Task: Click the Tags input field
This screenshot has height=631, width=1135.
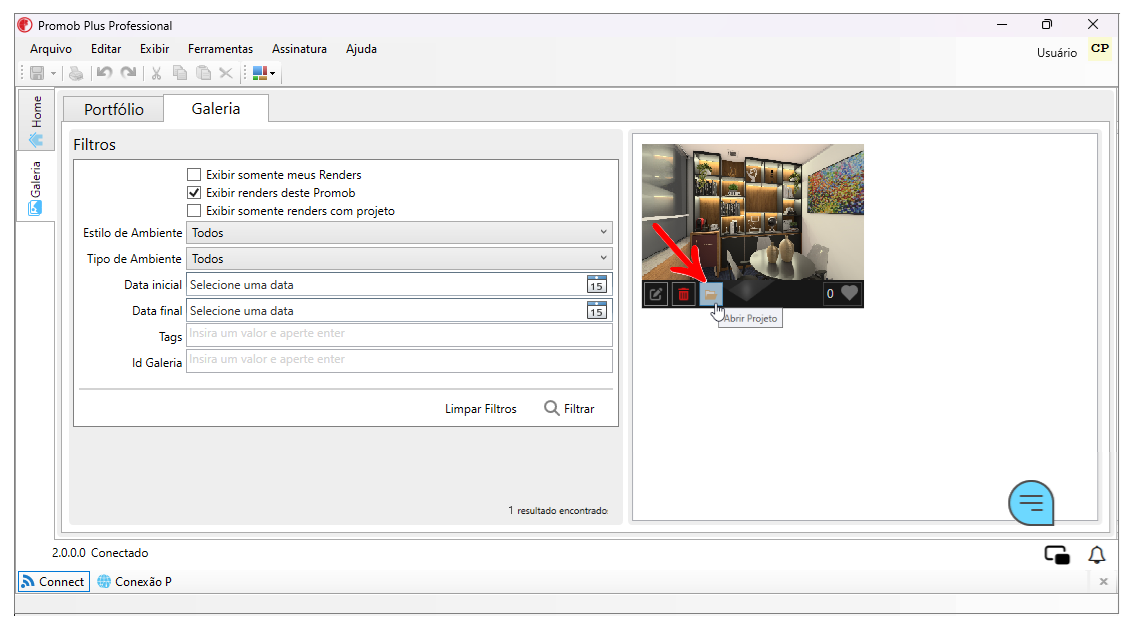Action: tap(399, 334)
